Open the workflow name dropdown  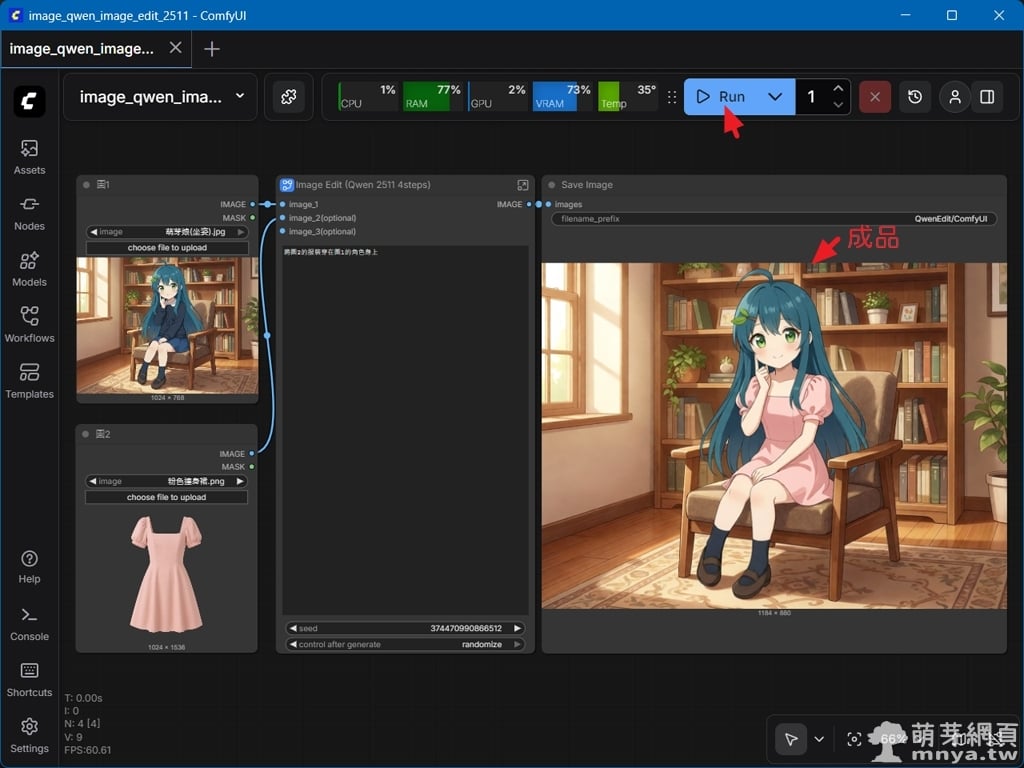click(239, 97)
